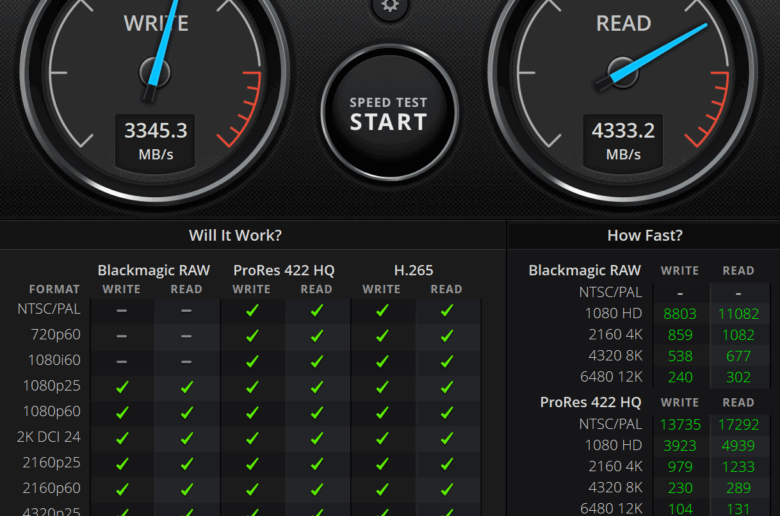This screenshot has height=516, width=780.
Task: Click ProRes 422 HQ write checkmark in NTSC/PAL row
Action: click(252, 310)
